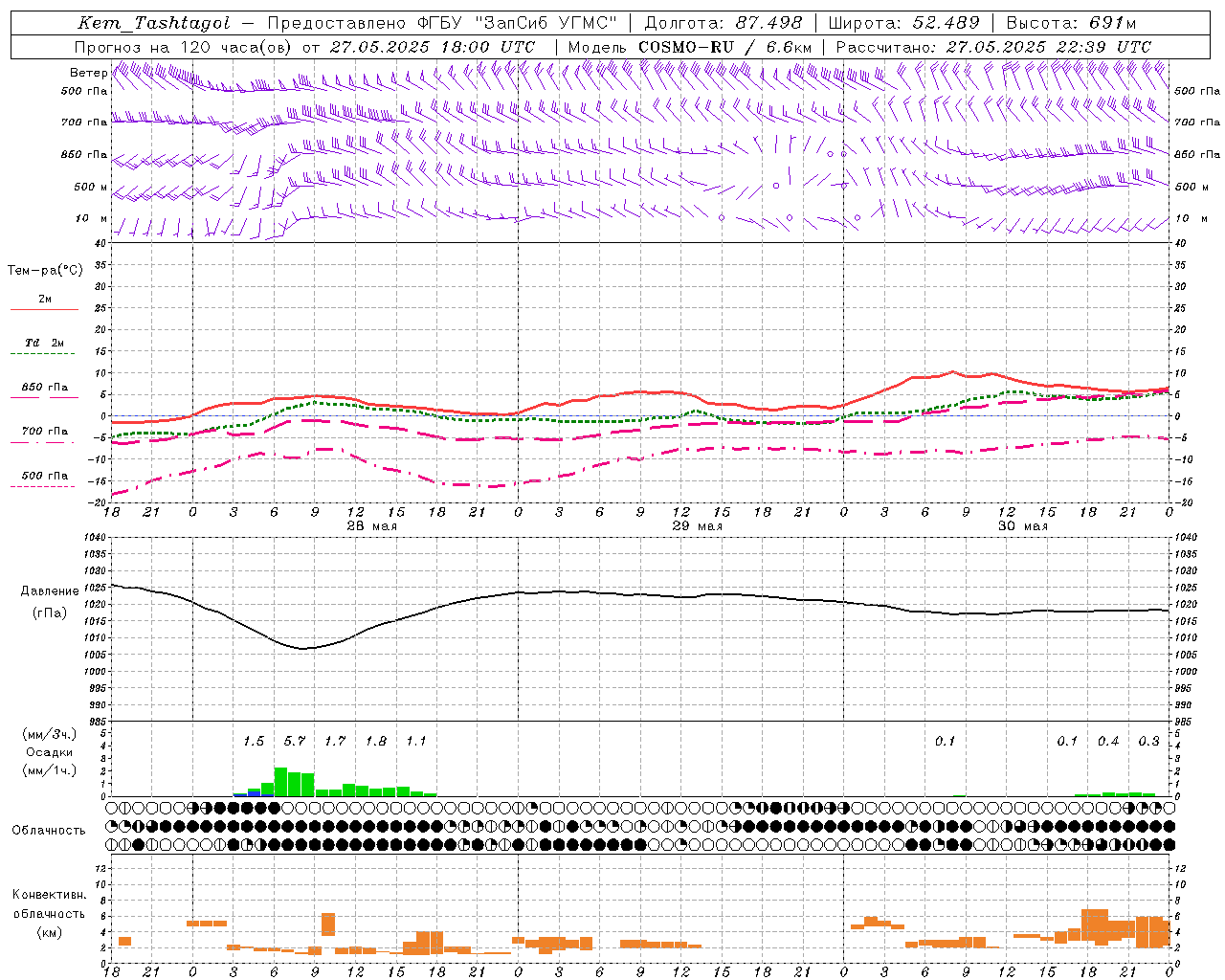Click the Долгота: 87.498 value
The image size is (1225, 980).
pos(724,23)
